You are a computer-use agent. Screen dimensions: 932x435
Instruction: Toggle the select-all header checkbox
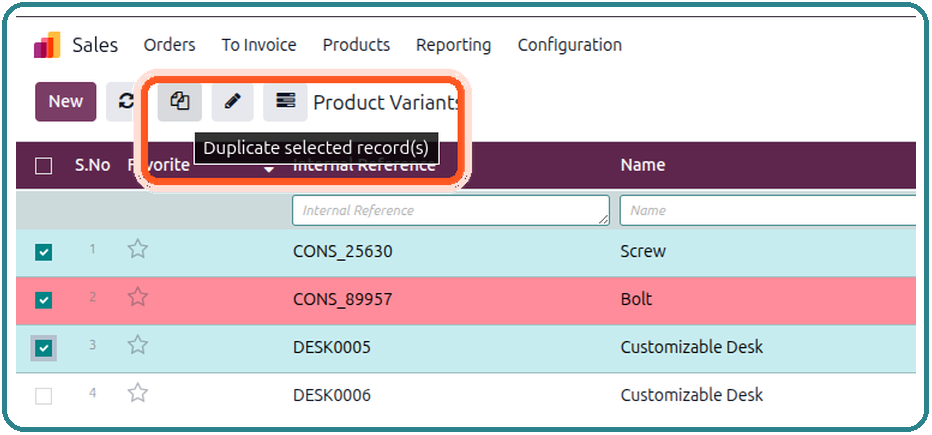pyautogui.click(x=43, y=166)
